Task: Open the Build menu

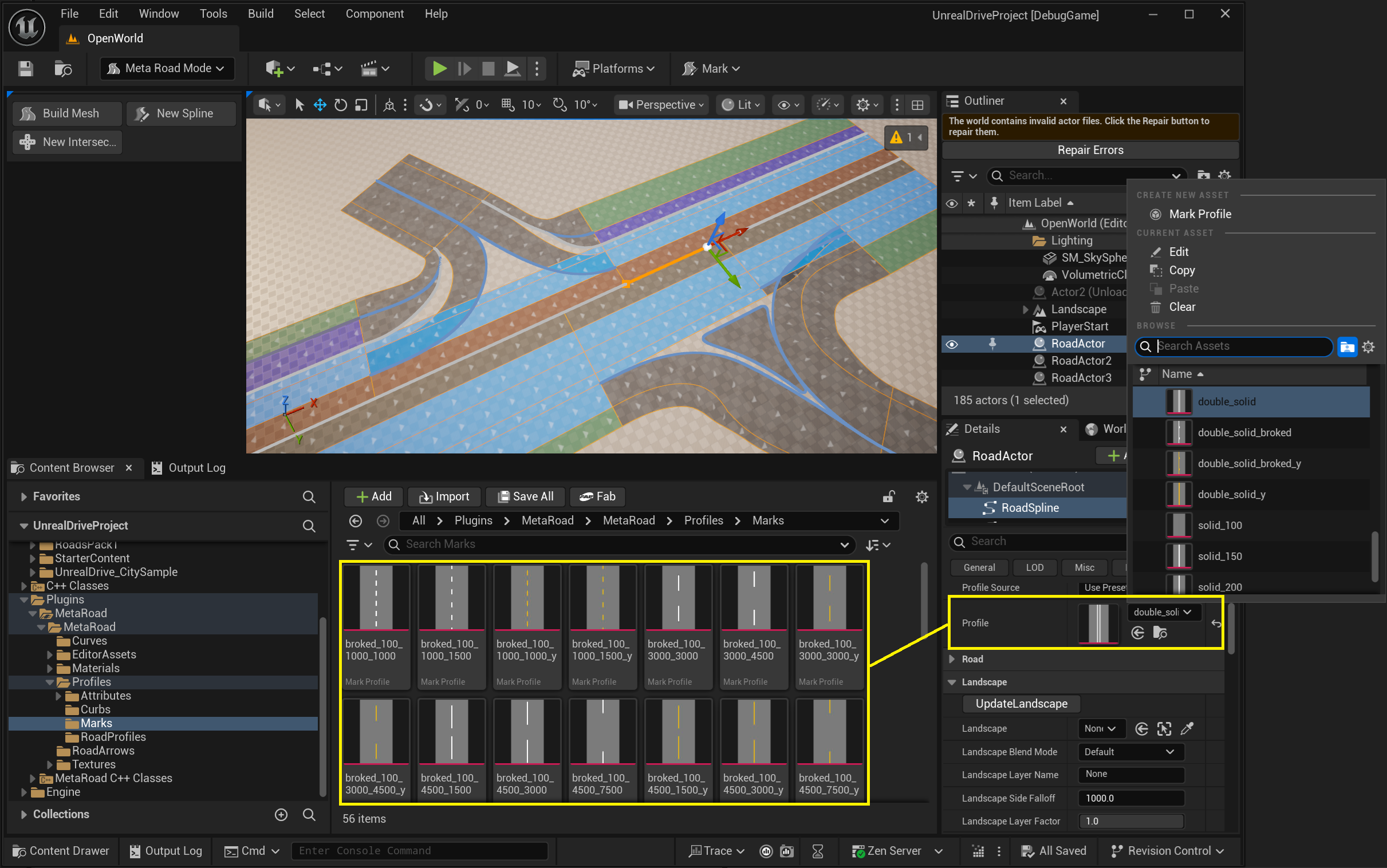Action: pyautogui.click(x=261, y=14)
